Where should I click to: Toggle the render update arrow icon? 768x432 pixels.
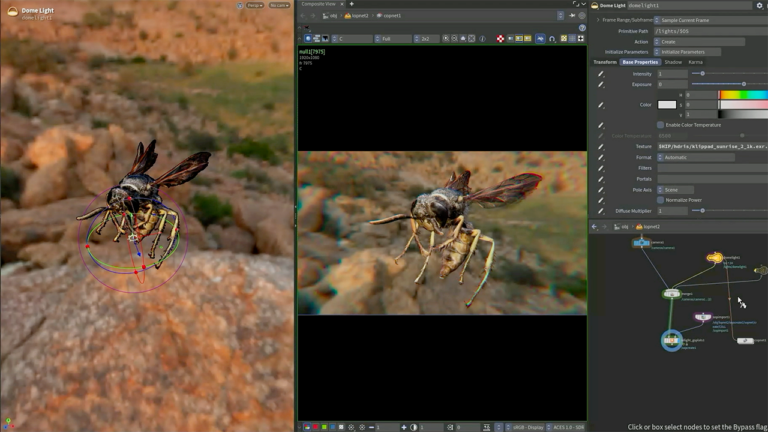tap(540, 39)
